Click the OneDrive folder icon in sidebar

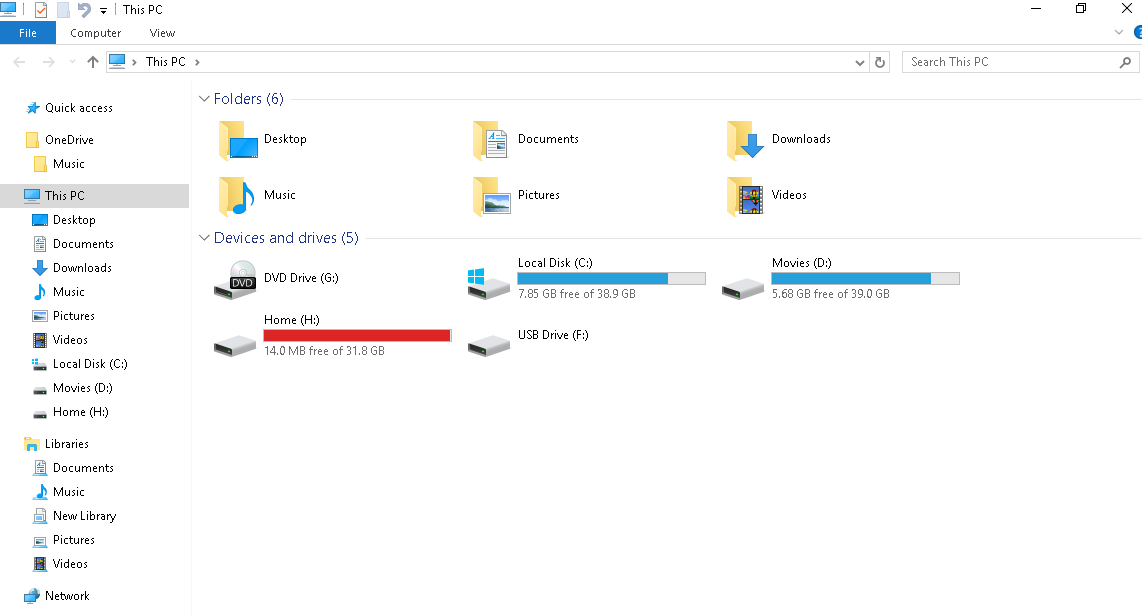32,140
